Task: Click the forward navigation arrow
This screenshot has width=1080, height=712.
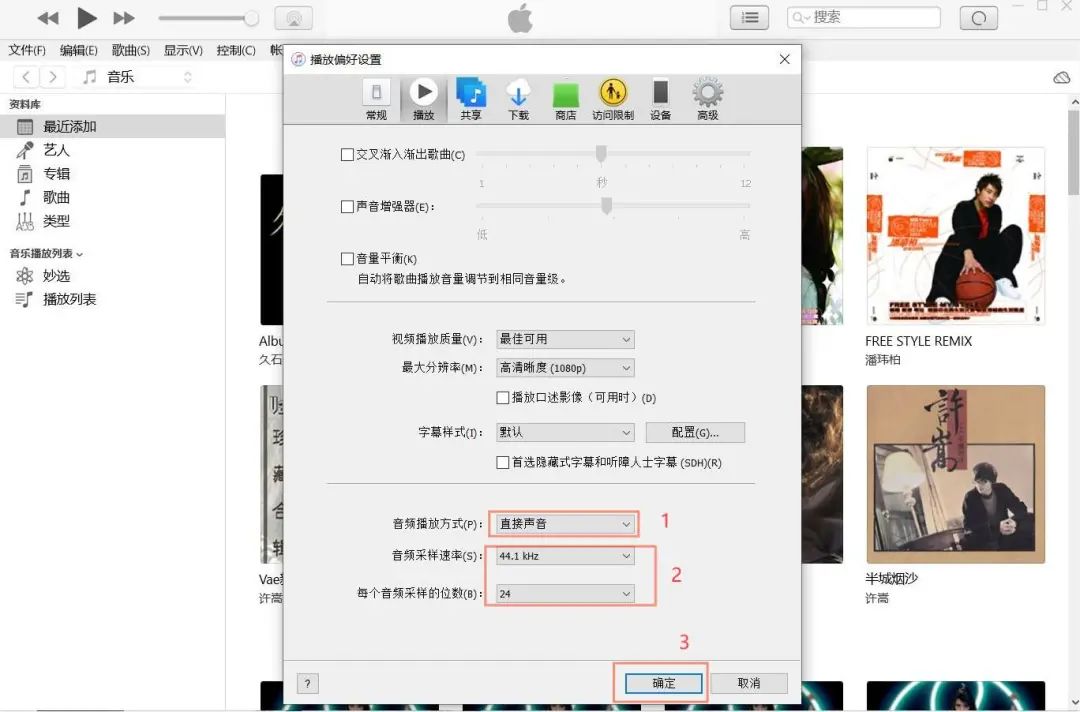Action: coord(52,76)
